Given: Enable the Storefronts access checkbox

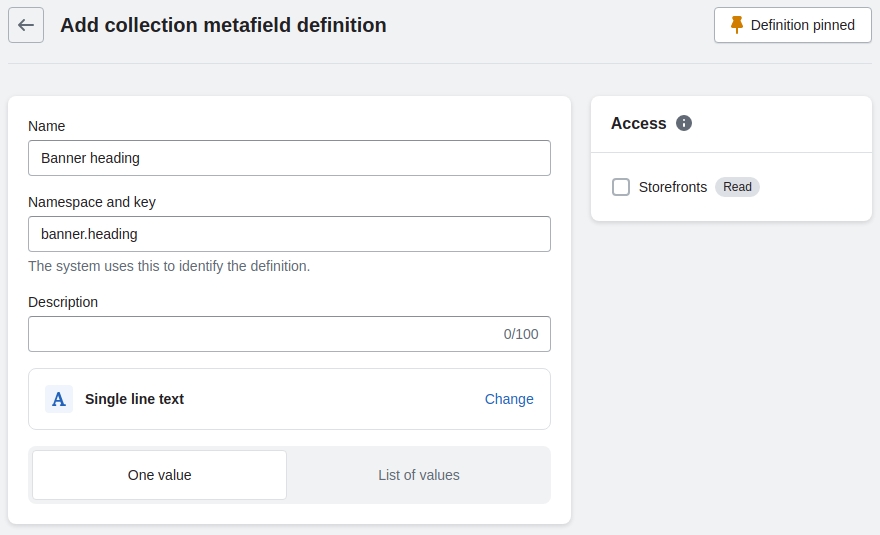Looking at the screenshot, I should [621, 187].
